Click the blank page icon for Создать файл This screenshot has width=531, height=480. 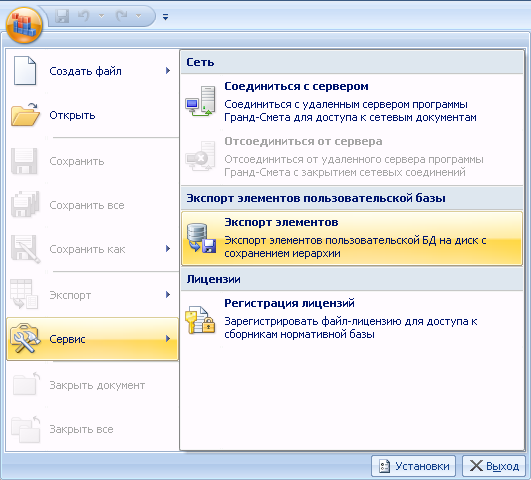(x=25, y=71)
